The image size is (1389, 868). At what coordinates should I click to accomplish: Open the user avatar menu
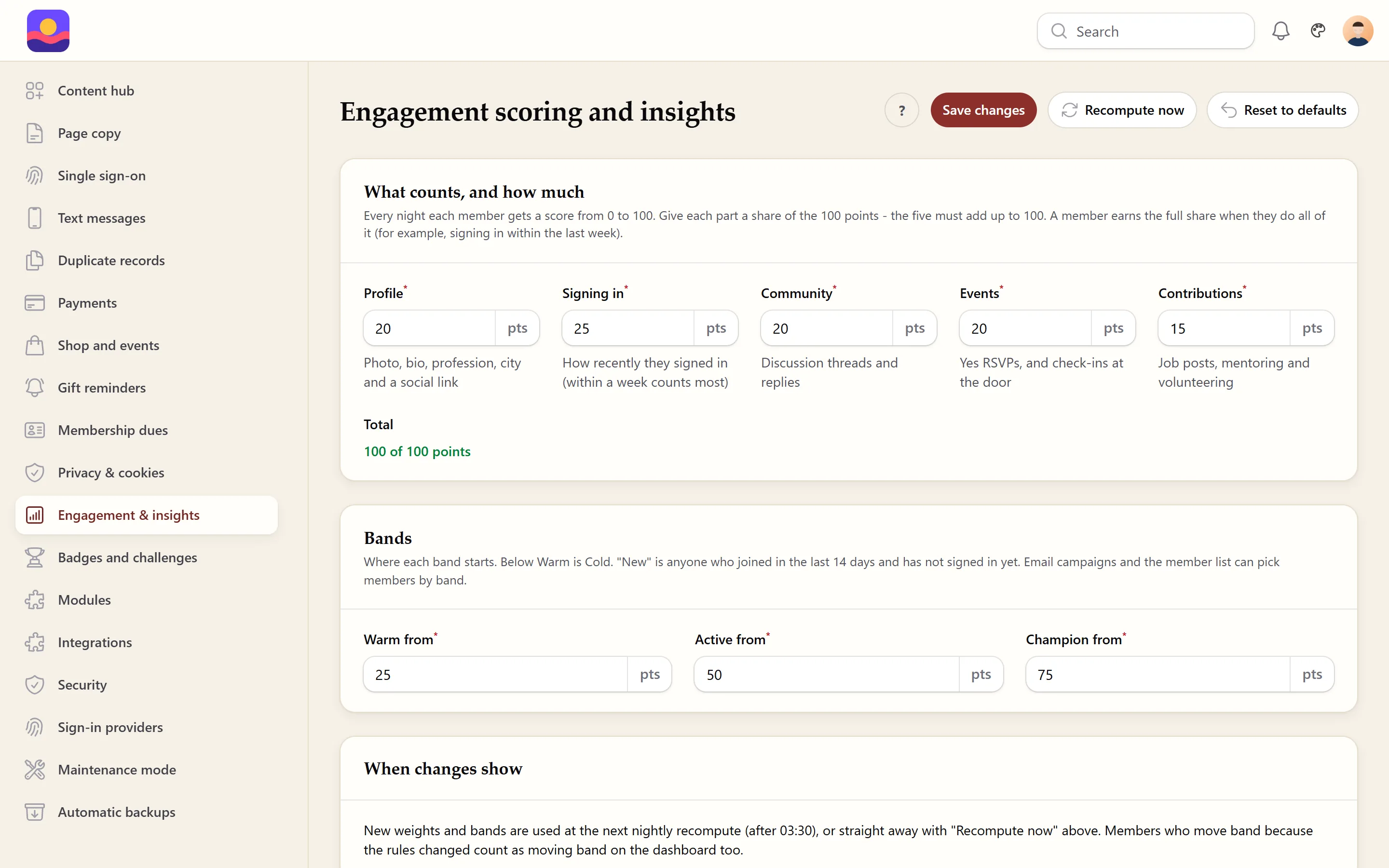coord(1358,31)
